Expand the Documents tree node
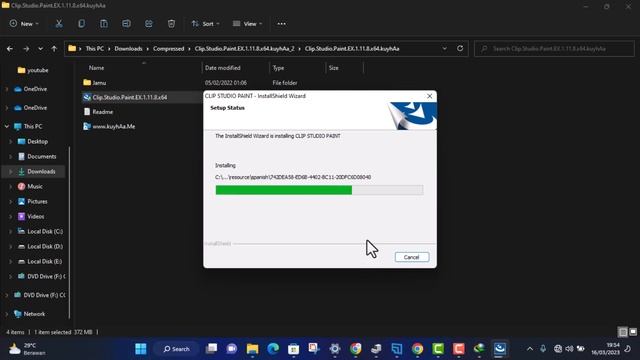The height and width of the screenshot is (360, 640). 11,156
